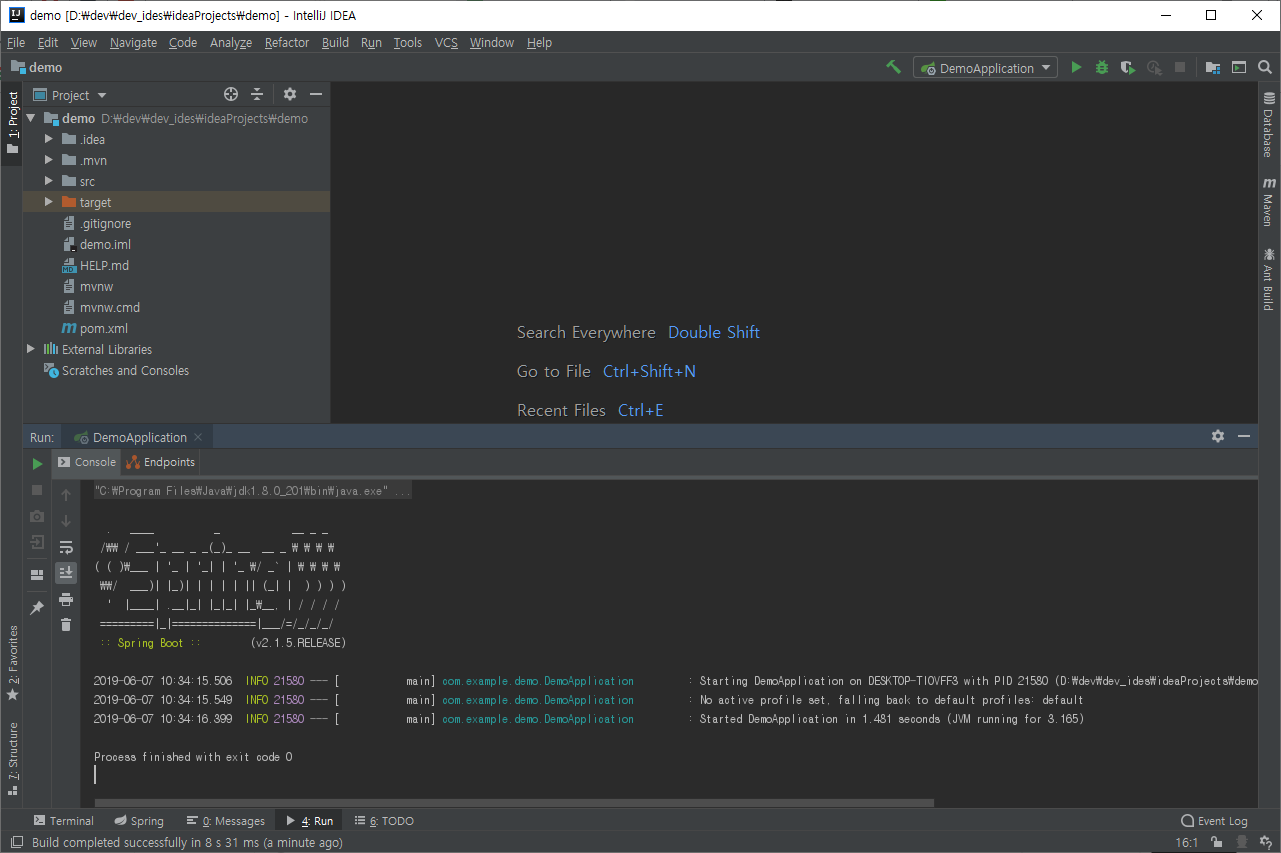Toggle scroll to end of console
1281x853 pixels.
click(66, 573)
